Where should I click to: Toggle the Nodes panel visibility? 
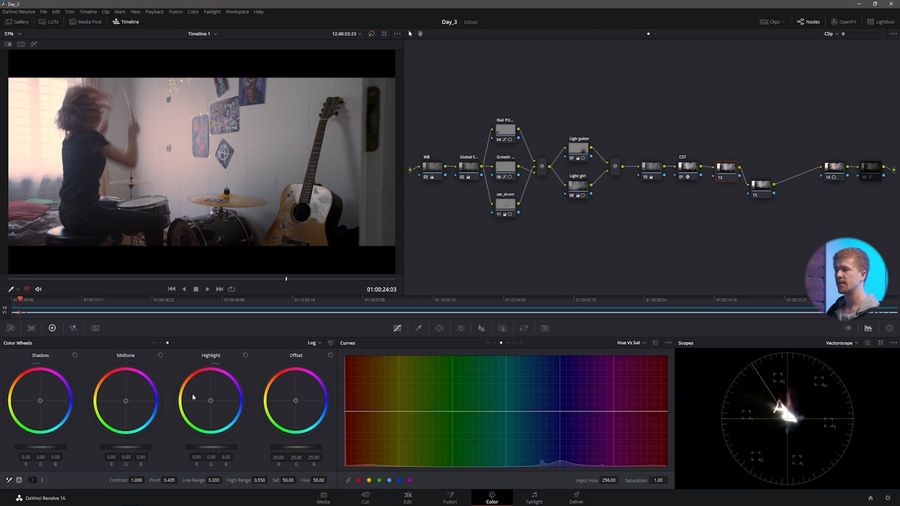[x=808, y=21]
